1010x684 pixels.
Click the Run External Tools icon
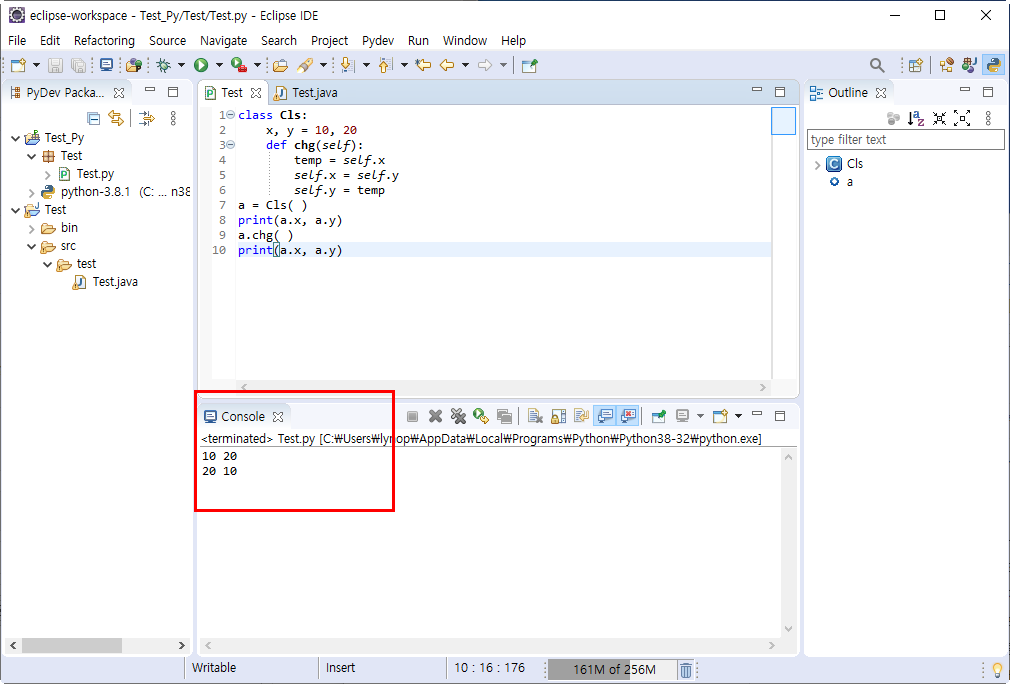pos(239,65)
